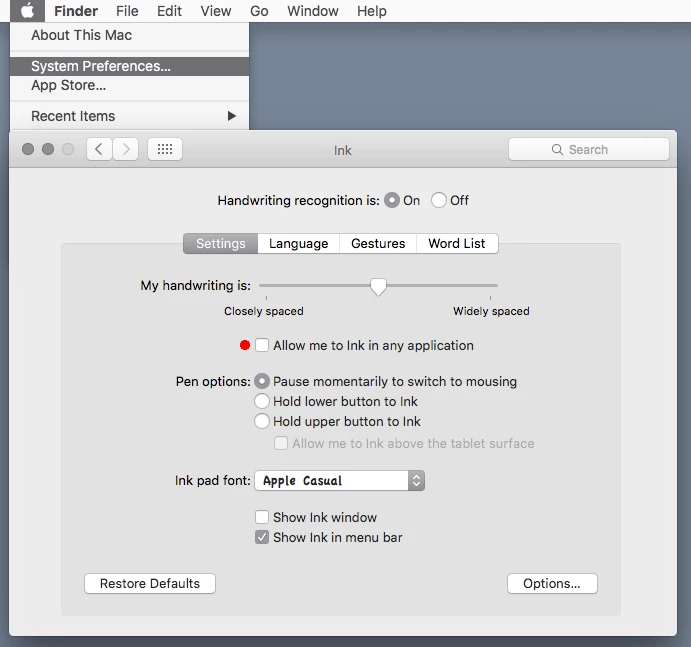Click the Search field in Ink window

589,149
